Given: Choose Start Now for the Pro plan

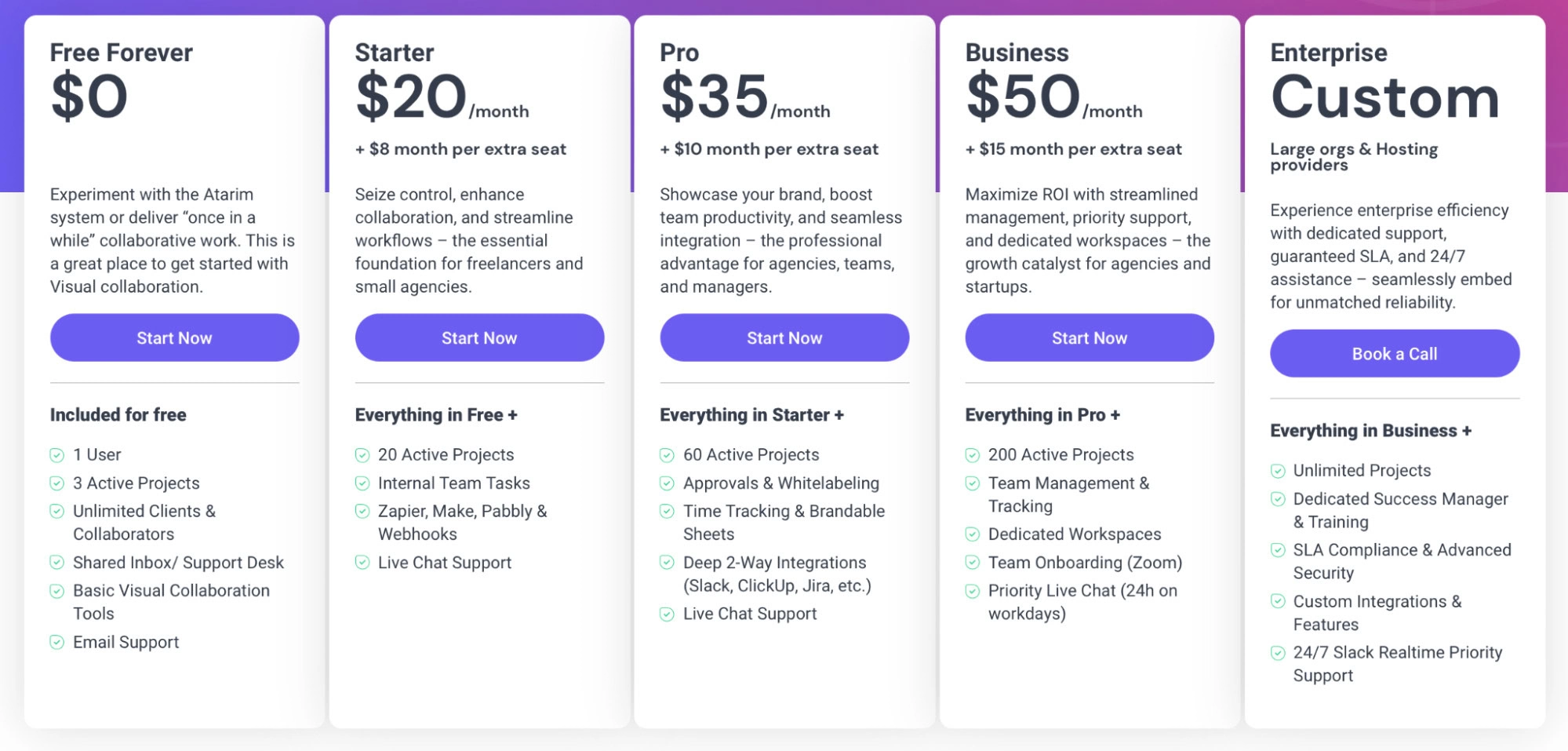Looking at the screenshot, I should click(x=784, y=338).
